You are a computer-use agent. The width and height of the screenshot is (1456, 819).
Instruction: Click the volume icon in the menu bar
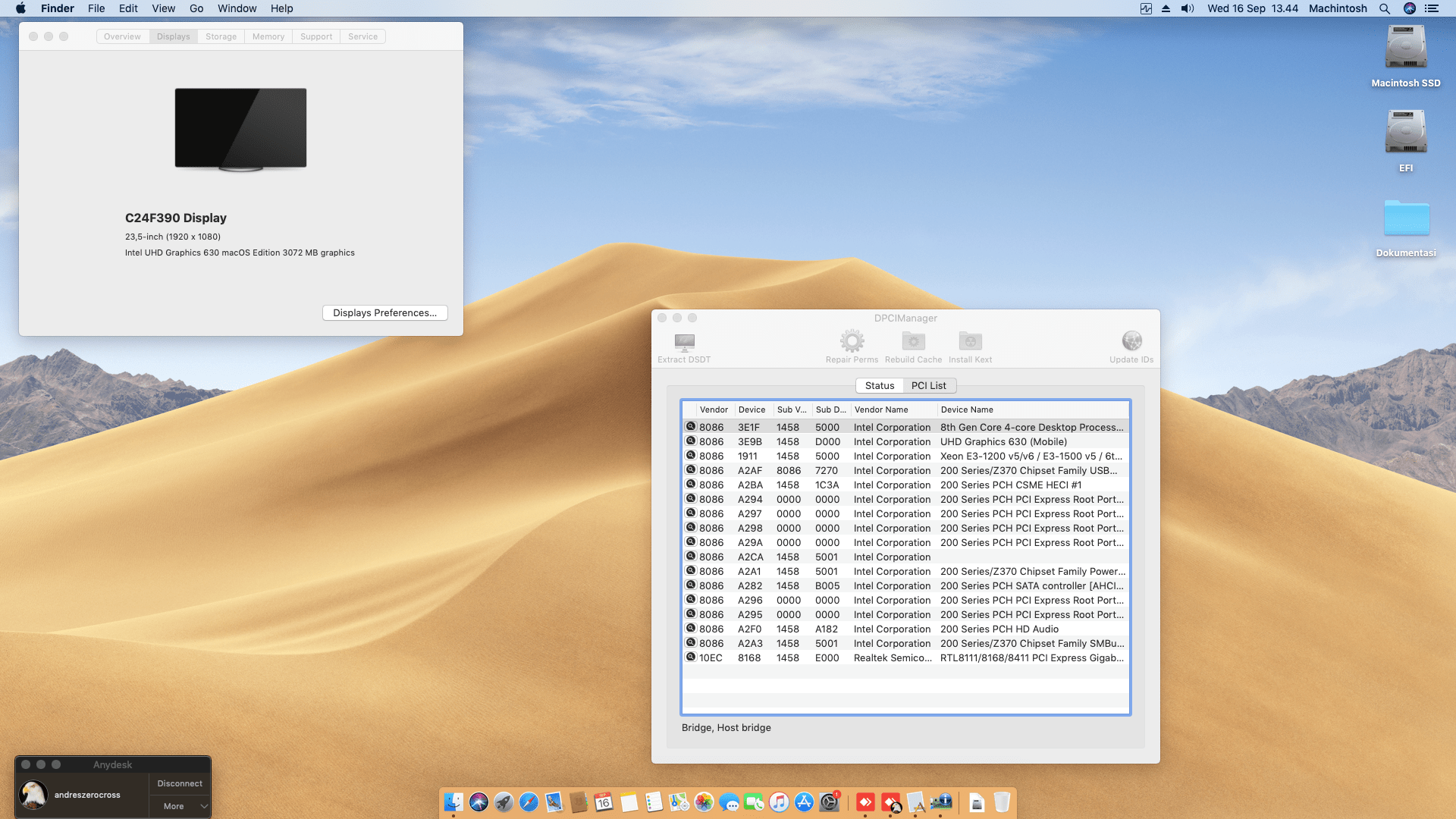tap(1187, 8)
